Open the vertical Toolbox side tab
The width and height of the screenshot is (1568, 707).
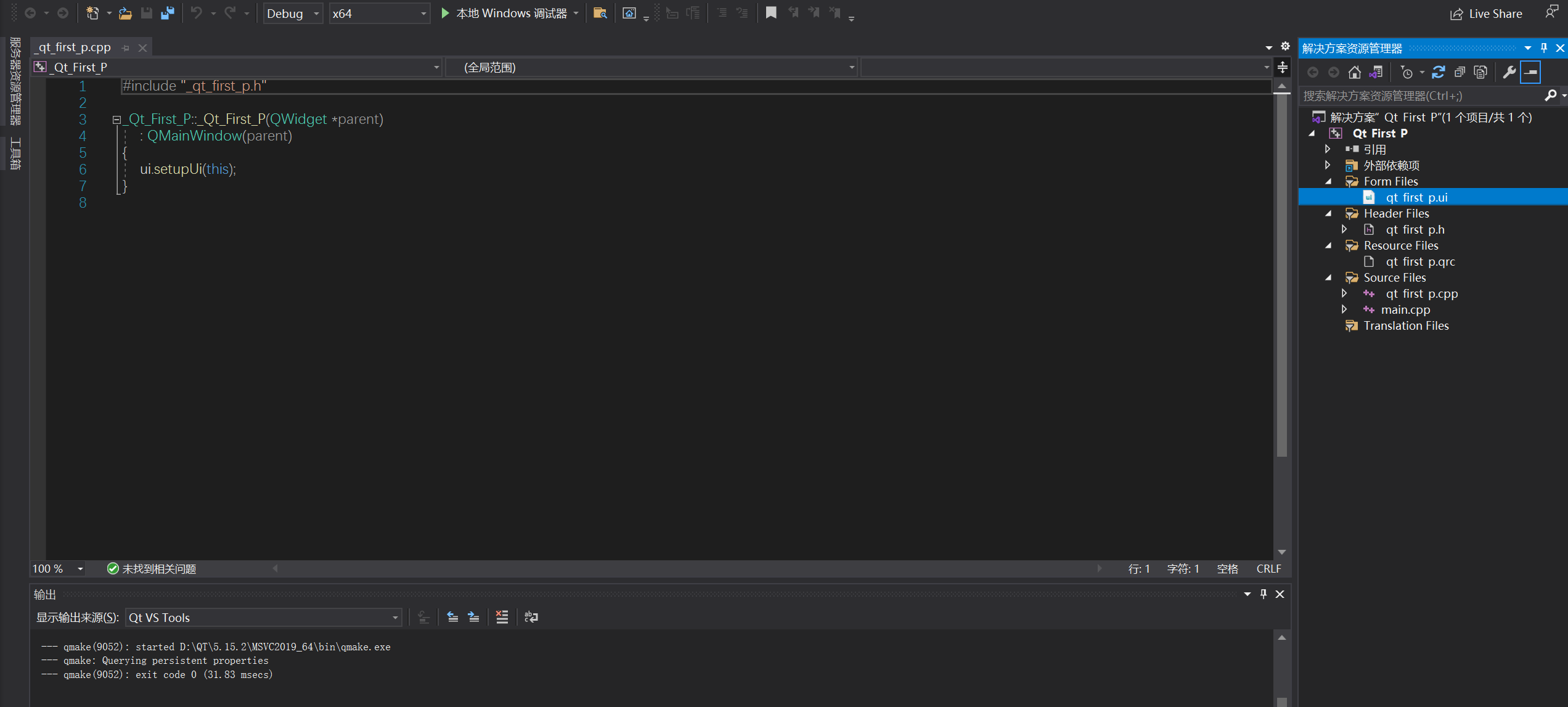click(x=15, y=153)
